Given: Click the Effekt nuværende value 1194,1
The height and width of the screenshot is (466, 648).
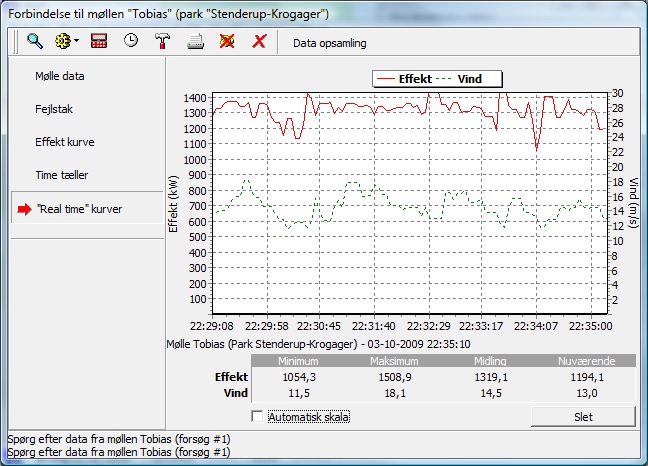Looking at the screenshot, I should point(587,377).
